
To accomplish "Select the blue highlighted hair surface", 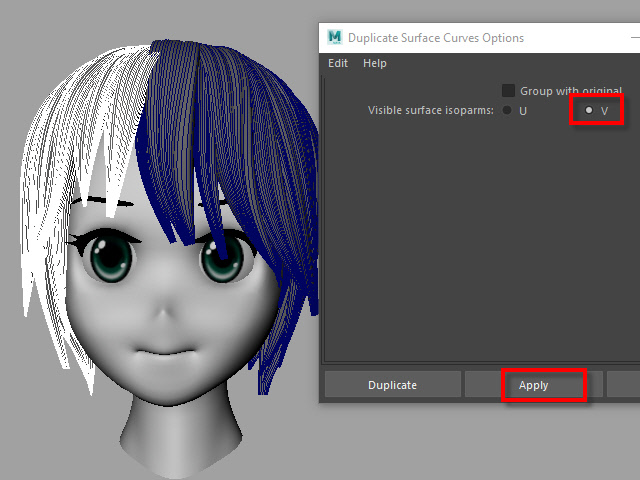I will click(x=230, y=120).
